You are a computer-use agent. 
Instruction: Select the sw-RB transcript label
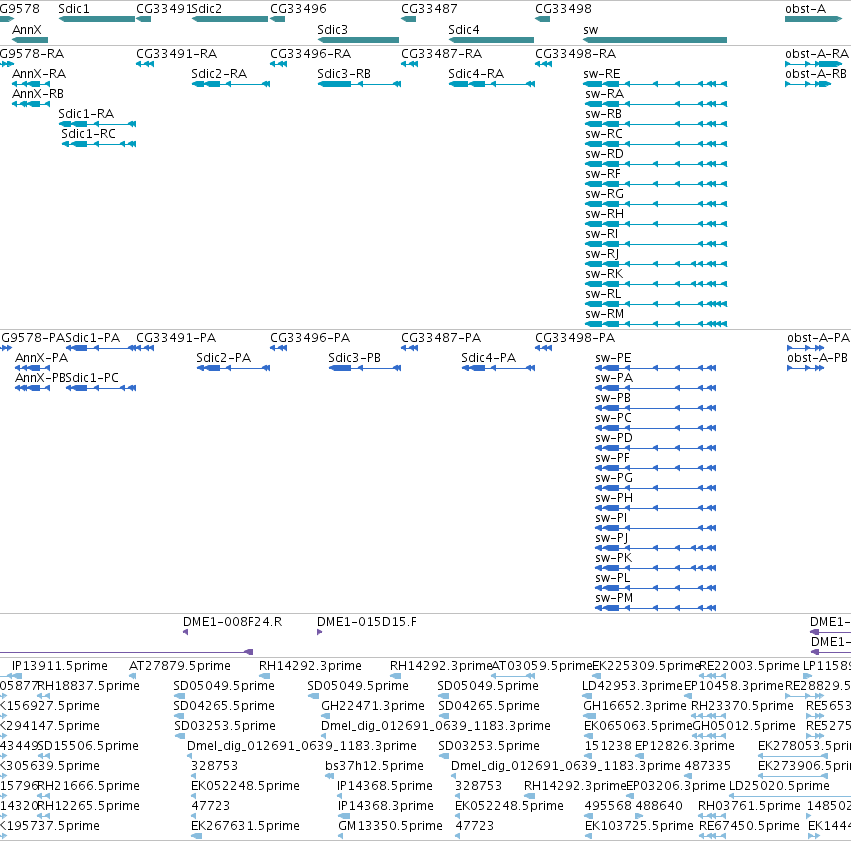point(604,113)
